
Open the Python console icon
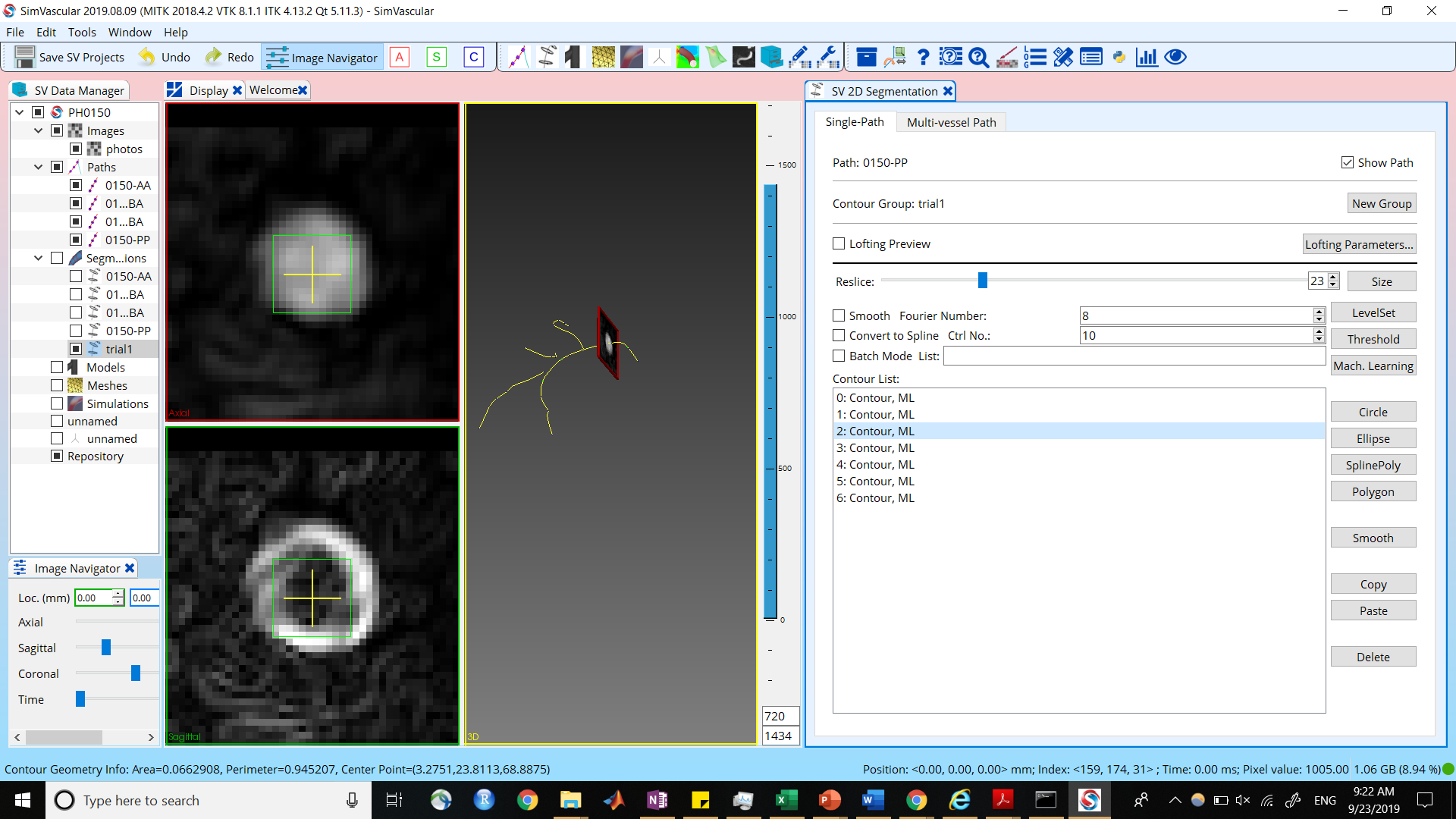pos(1119,57)
